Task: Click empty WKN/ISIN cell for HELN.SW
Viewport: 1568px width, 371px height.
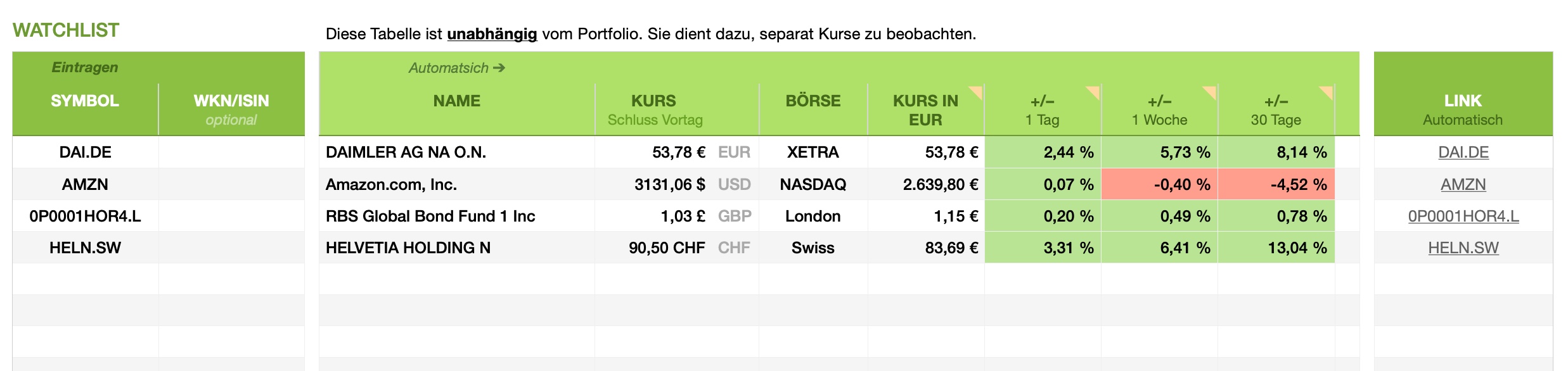Action: tap(231, 248)
